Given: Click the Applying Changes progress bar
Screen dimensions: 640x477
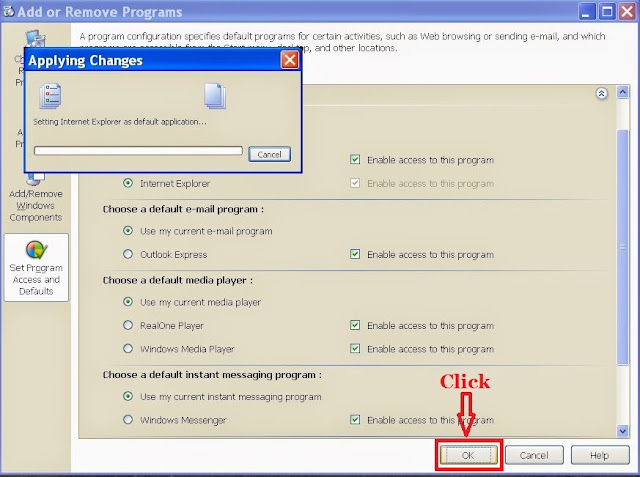Looking at the screenshot, I should (x=138, y=151).
